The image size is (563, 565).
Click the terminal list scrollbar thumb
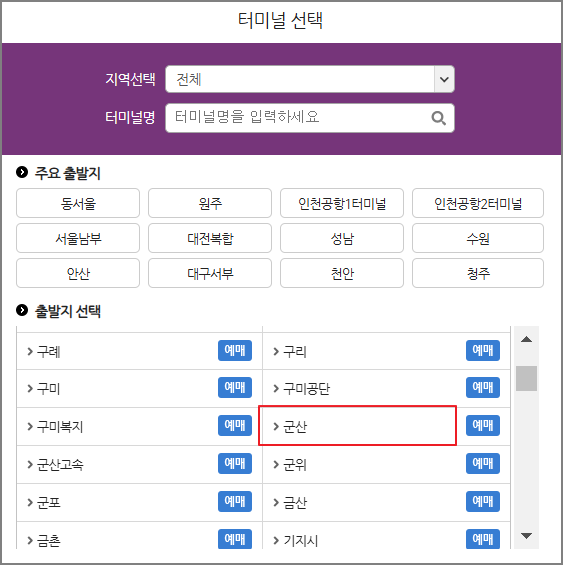[x=526, y=378]
